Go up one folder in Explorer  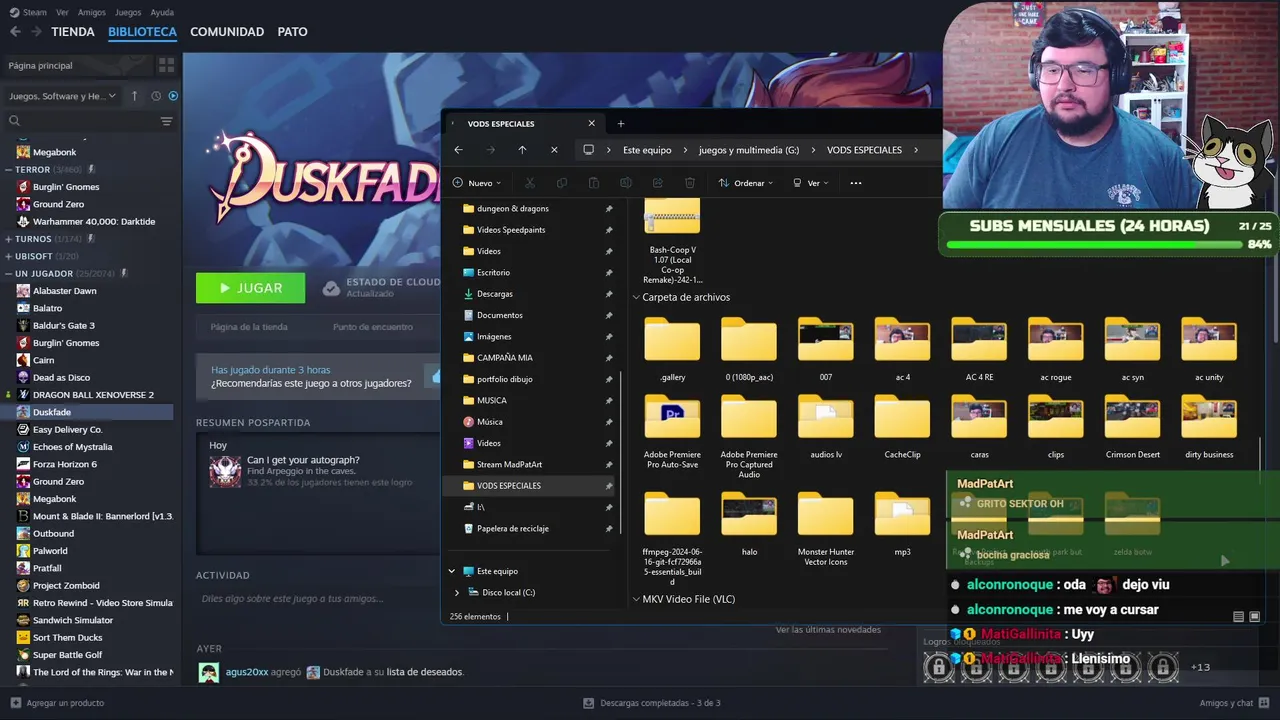522,150
